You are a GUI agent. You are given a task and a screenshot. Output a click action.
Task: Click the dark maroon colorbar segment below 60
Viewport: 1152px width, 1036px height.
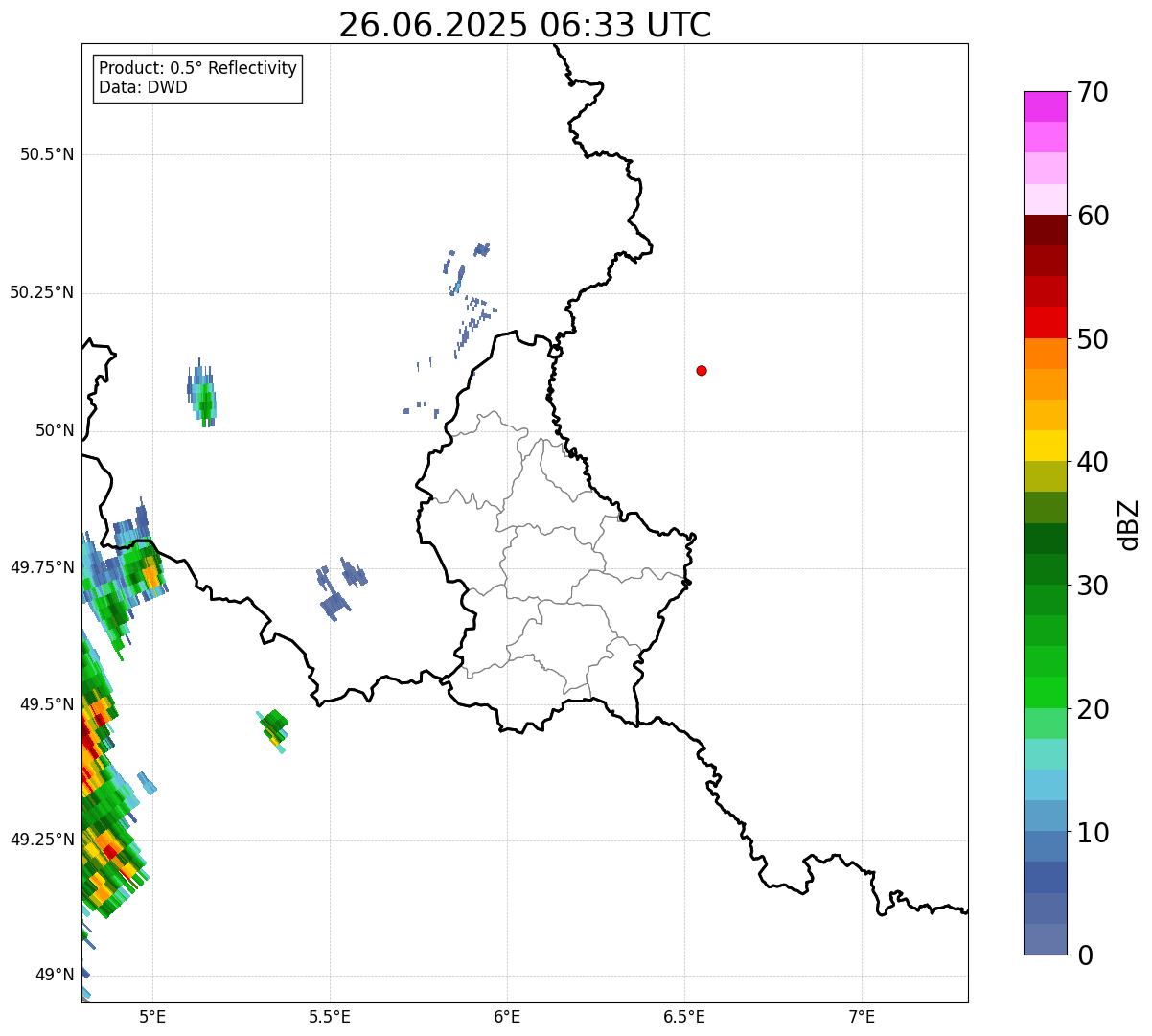(1045, 230)
